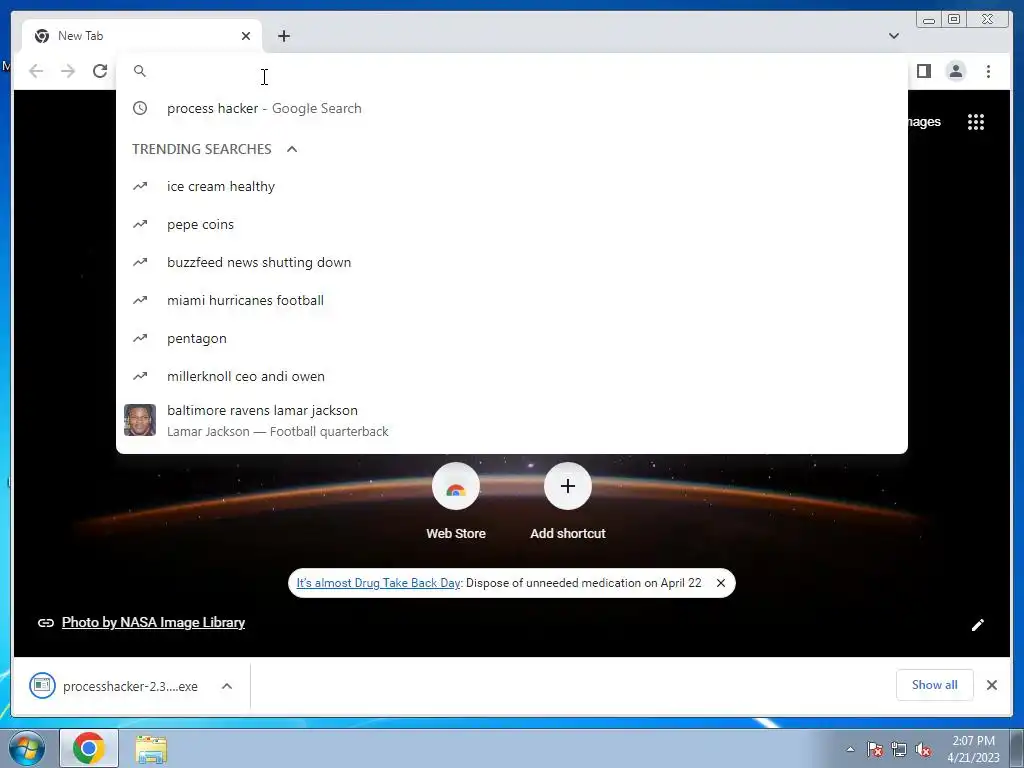Viewport: 1024px width, 768px height.
Task: Choose millerknoll ceo andi owen suggestion
Action: (511, 376)
